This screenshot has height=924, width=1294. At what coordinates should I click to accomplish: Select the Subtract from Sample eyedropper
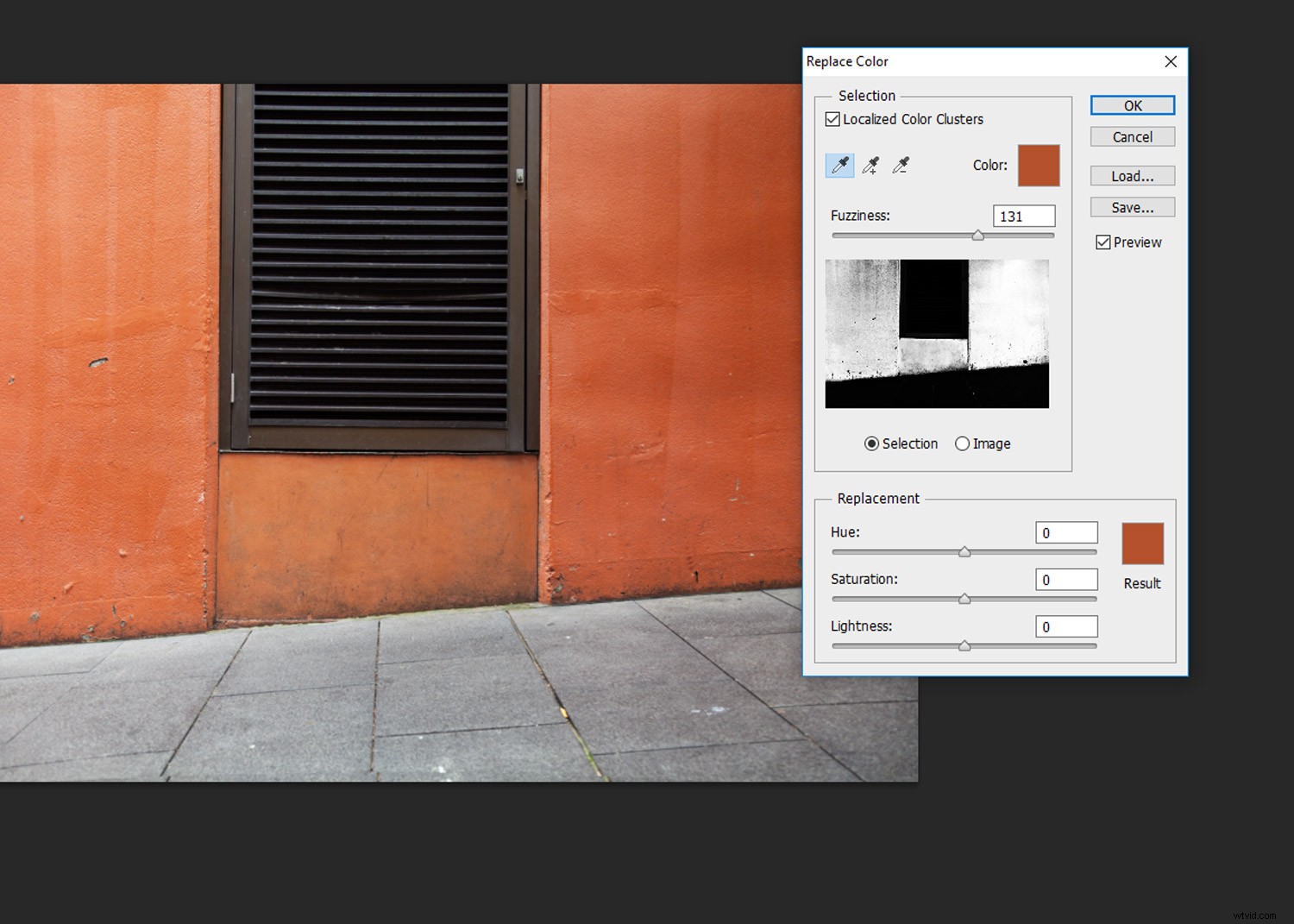[900, 166]
